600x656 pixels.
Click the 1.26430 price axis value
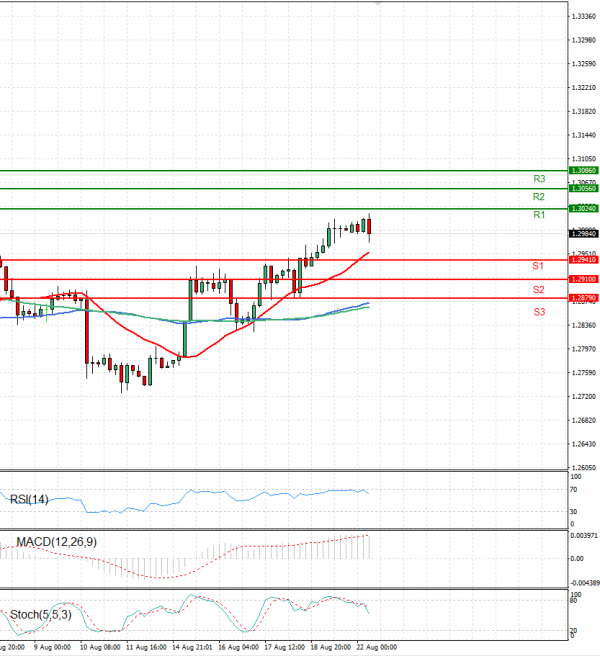pos(584,444)
